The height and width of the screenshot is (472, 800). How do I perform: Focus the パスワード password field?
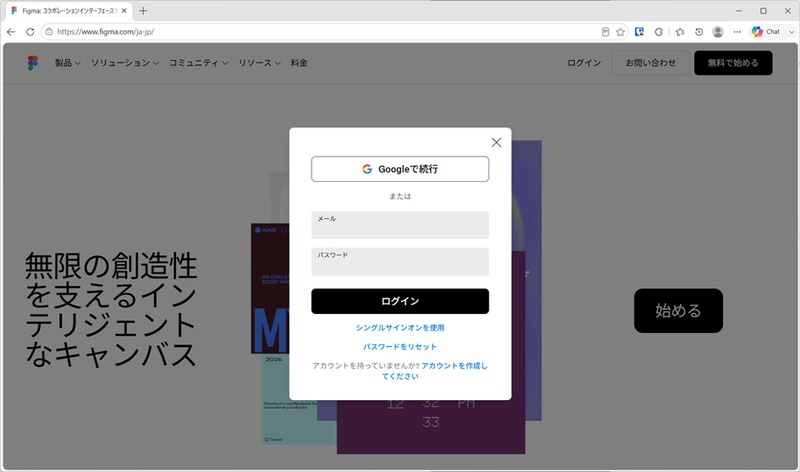(400, 262)
